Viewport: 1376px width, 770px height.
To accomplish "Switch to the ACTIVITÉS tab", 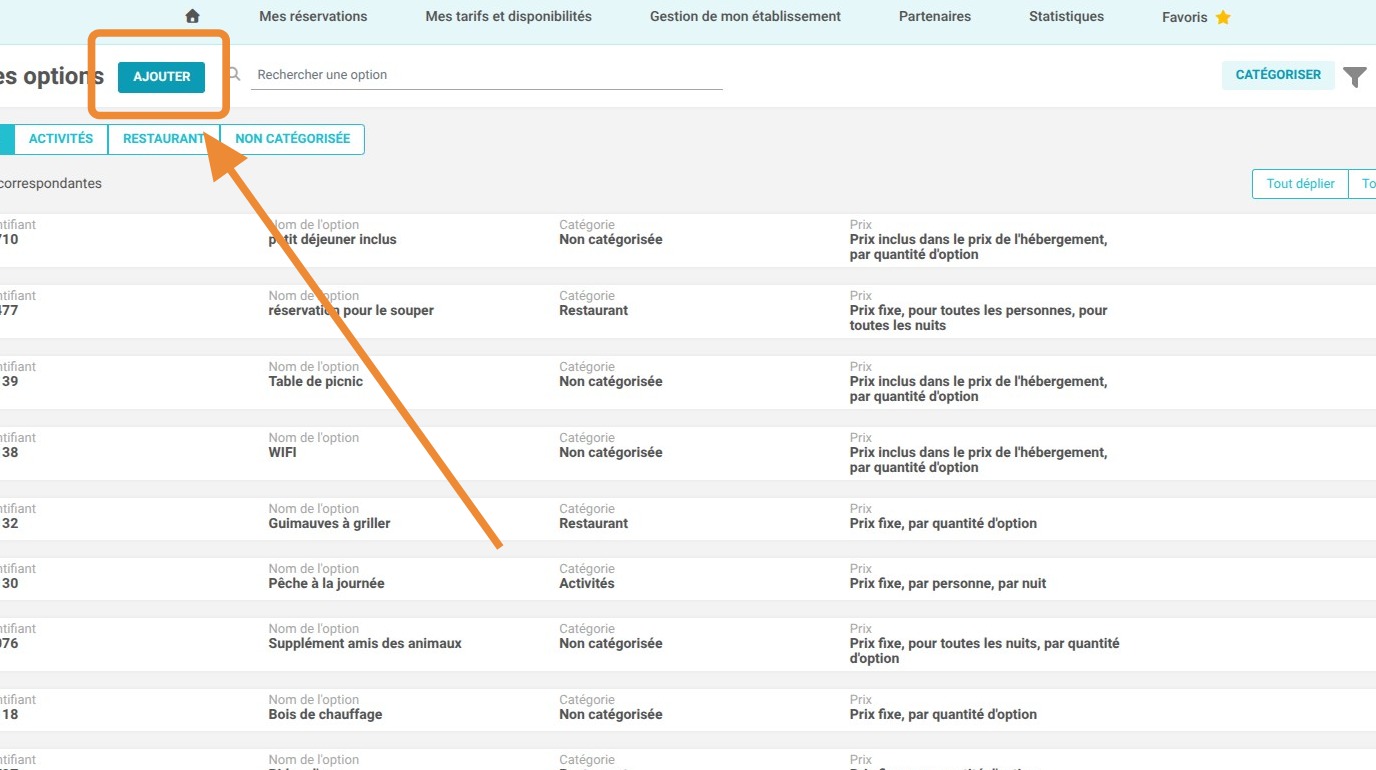I will pyautogui.click(x=61, y=139).
